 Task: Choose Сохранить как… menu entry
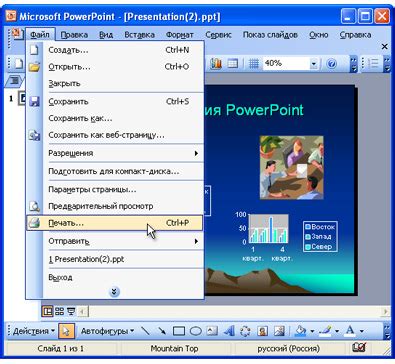[115, 118]
